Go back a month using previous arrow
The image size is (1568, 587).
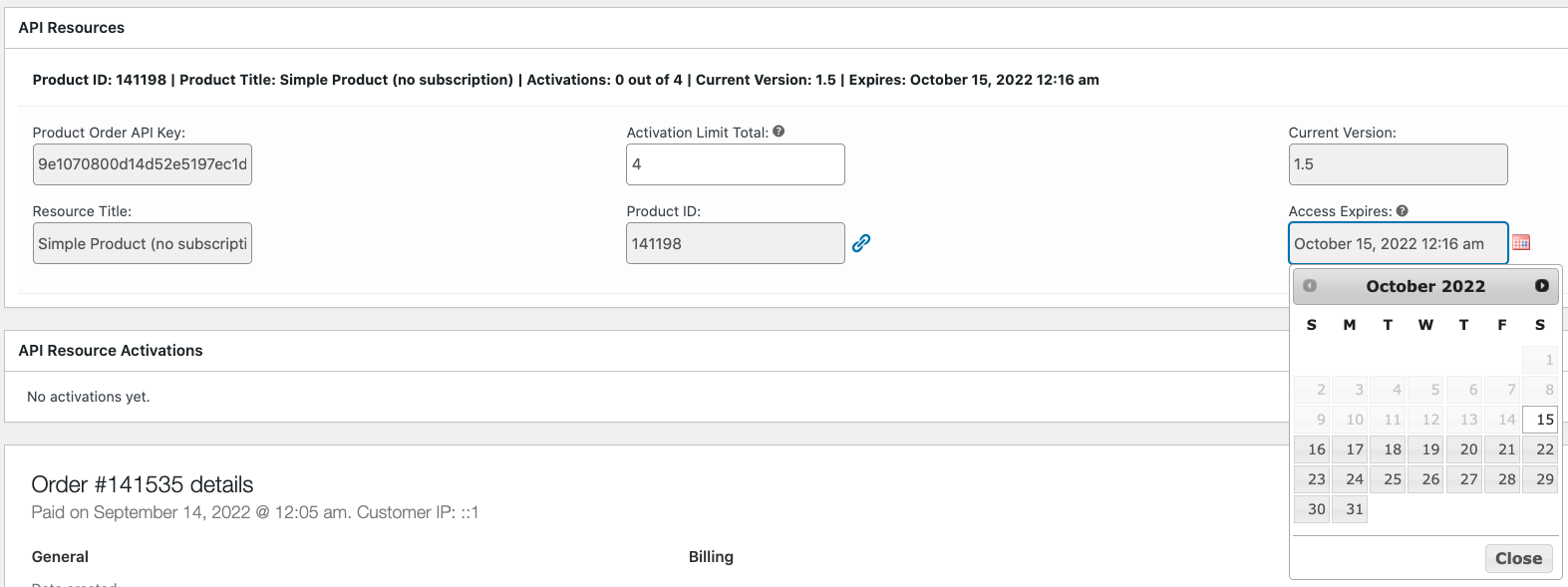[1310, 286]
